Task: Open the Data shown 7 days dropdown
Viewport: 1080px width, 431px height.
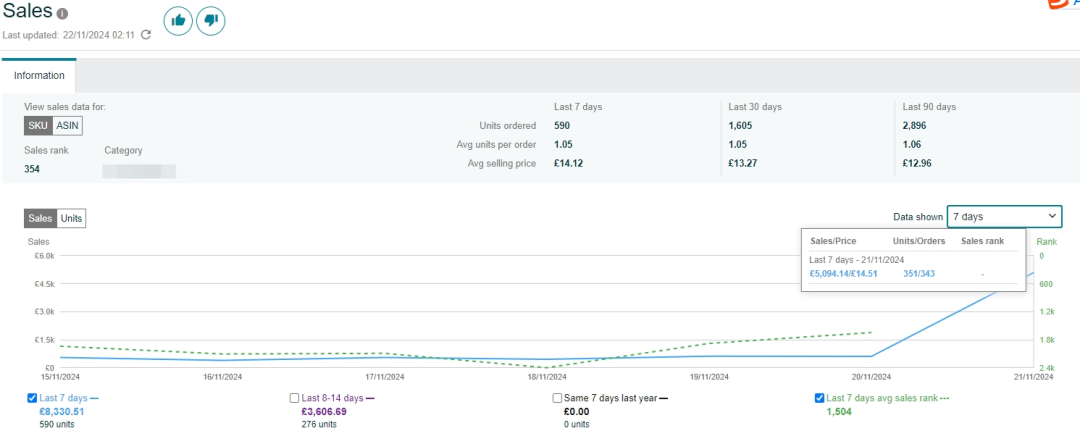Action: coord(1004,216)
